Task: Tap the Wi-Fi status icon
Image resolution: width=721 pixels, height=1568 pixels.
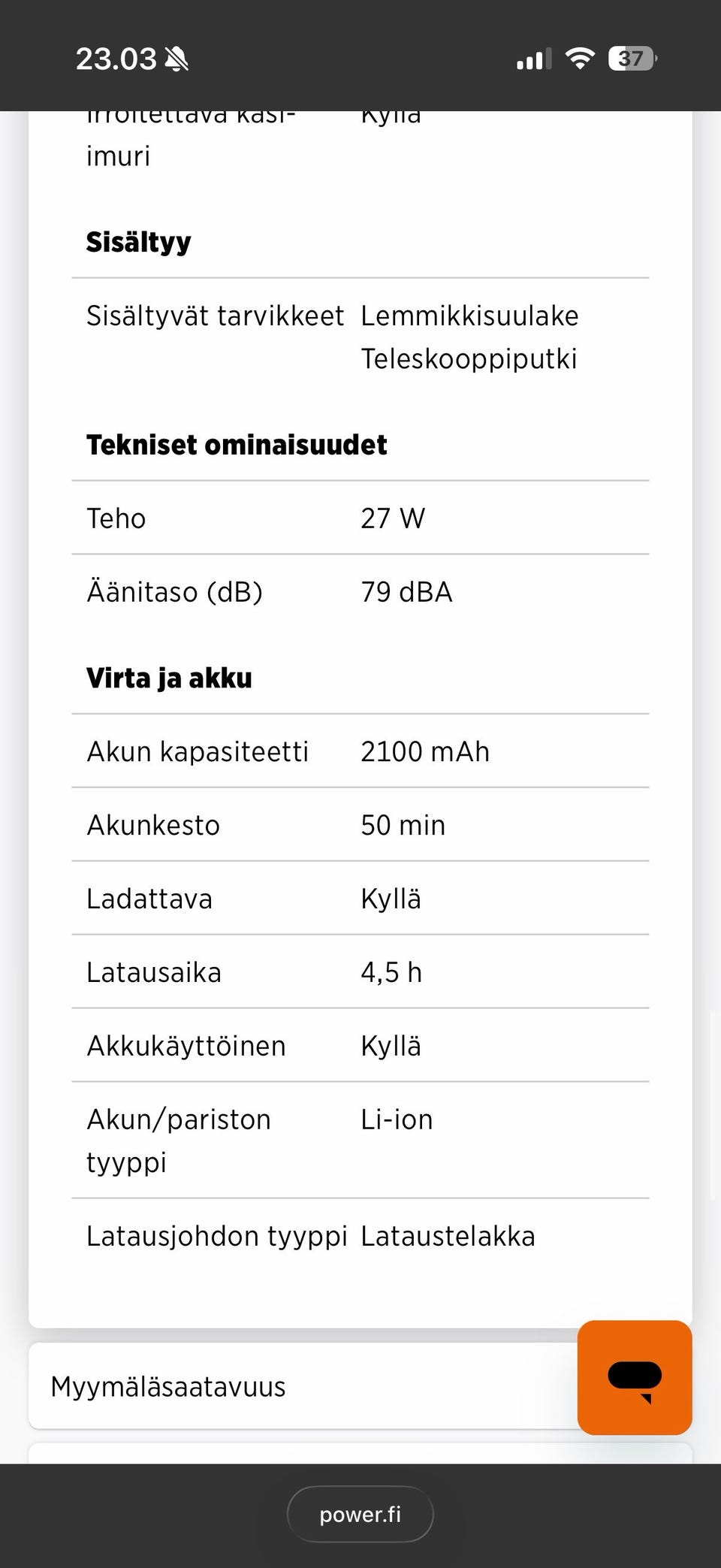Action: [x=579, y=59]
